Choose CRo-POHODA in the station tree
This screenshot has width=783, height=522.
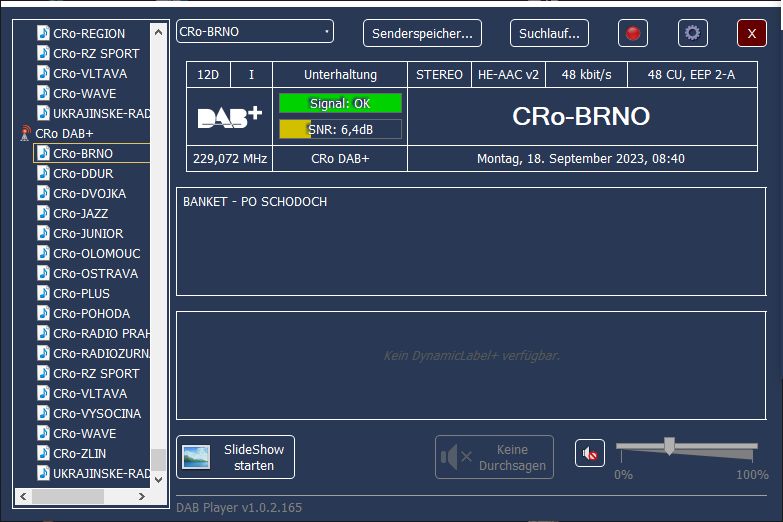[x=92, y=313]
